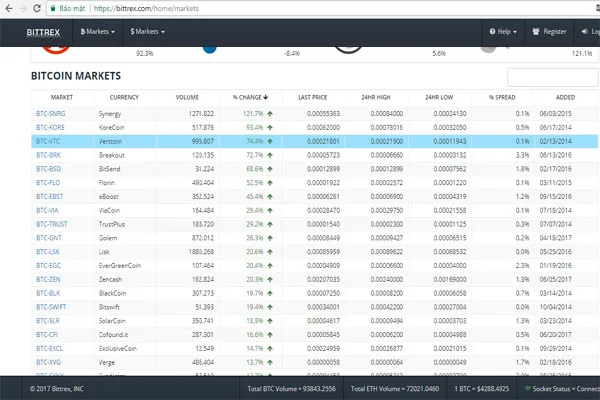Select Synergy 24hr high 0.00084000
The image size is (600, 400).
pos(386,114)
